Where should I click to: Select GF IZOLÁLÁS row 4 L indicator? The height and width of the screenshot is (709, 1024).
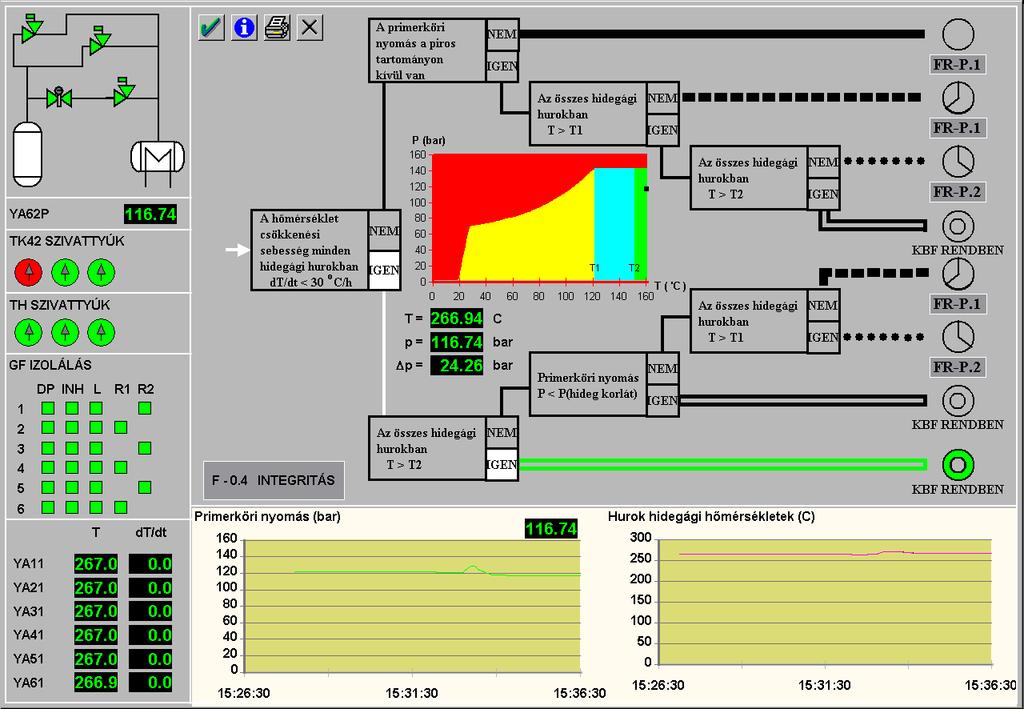[96, 467]
